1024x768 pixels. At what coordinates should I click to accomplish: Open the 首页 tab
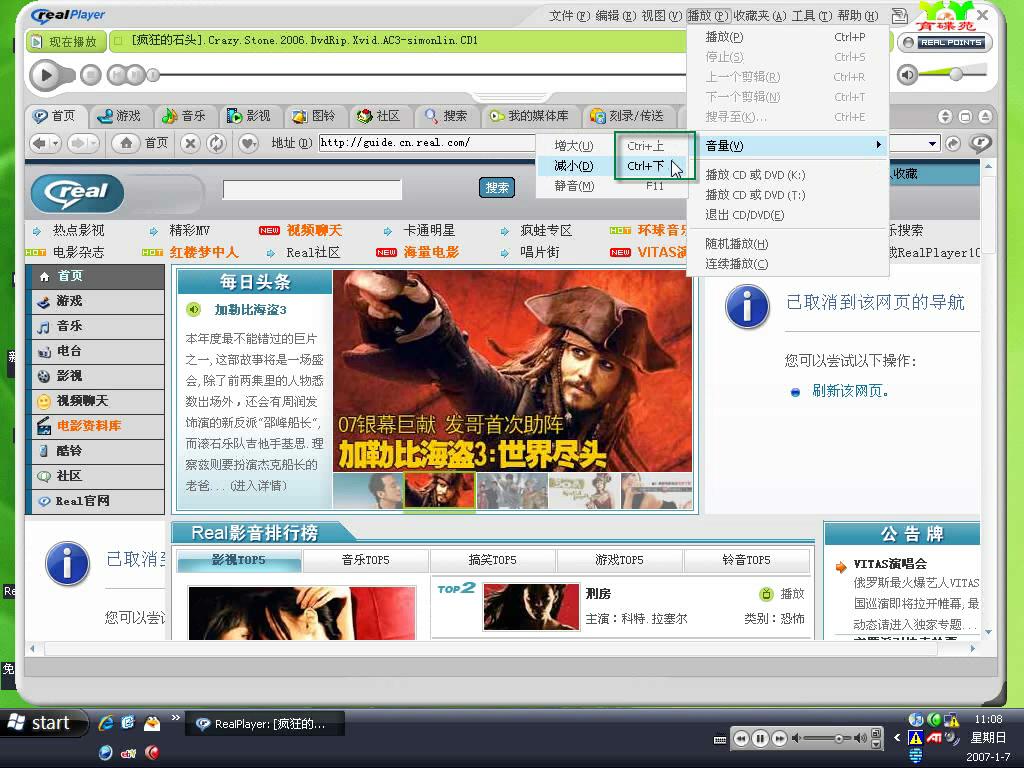pyautogui.click(x=55, y=116)
